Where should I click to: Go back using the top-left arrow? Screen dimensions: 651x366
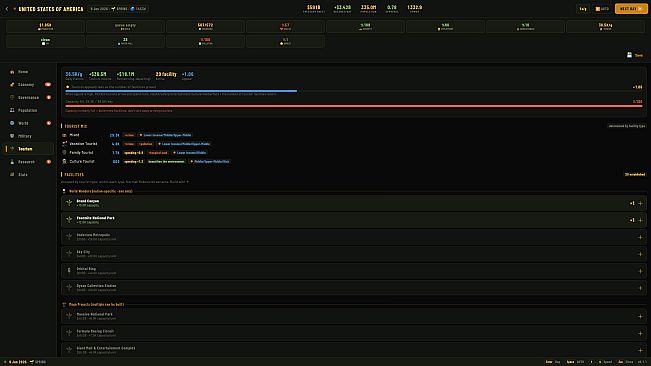pos(7,9)
